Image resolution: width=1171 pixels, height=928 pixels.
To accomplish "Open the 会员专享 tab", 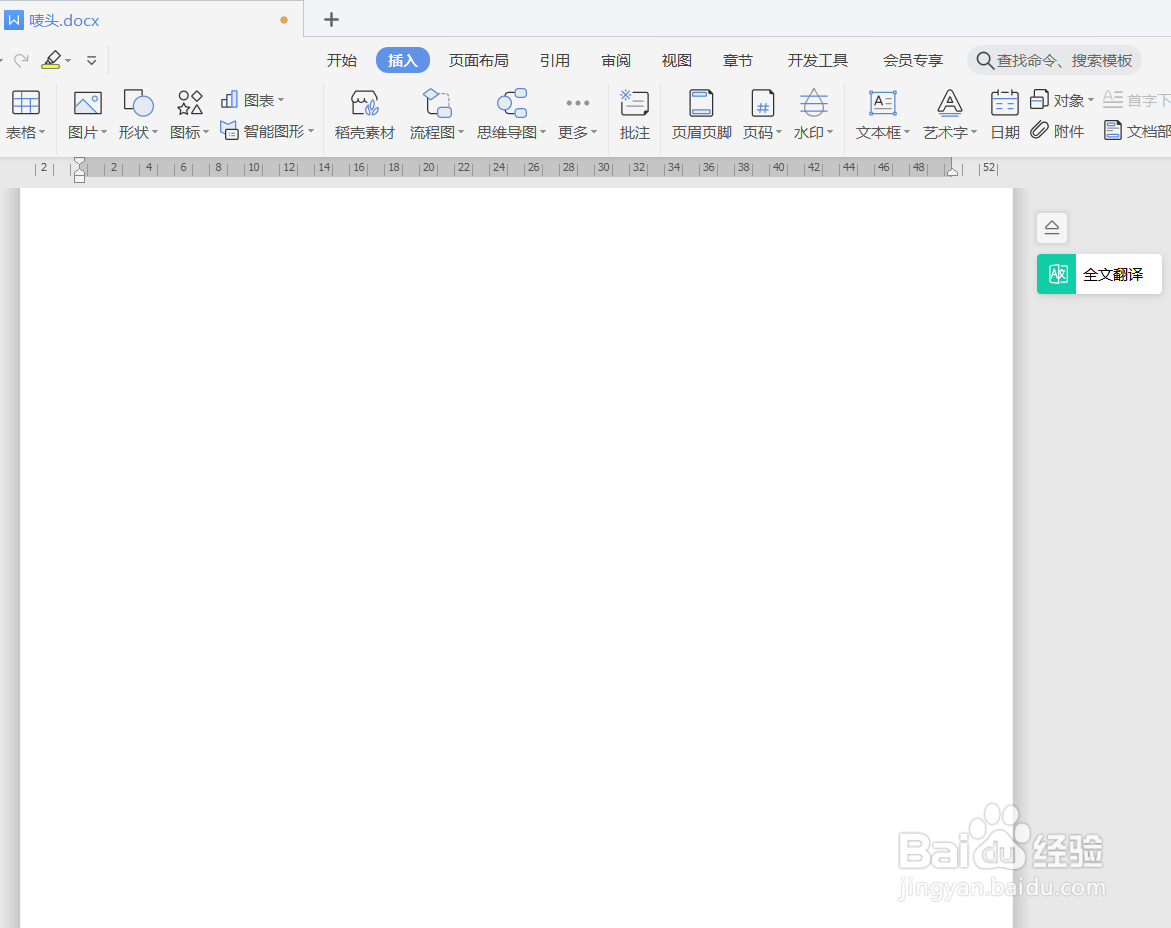I will click(913, 60).
